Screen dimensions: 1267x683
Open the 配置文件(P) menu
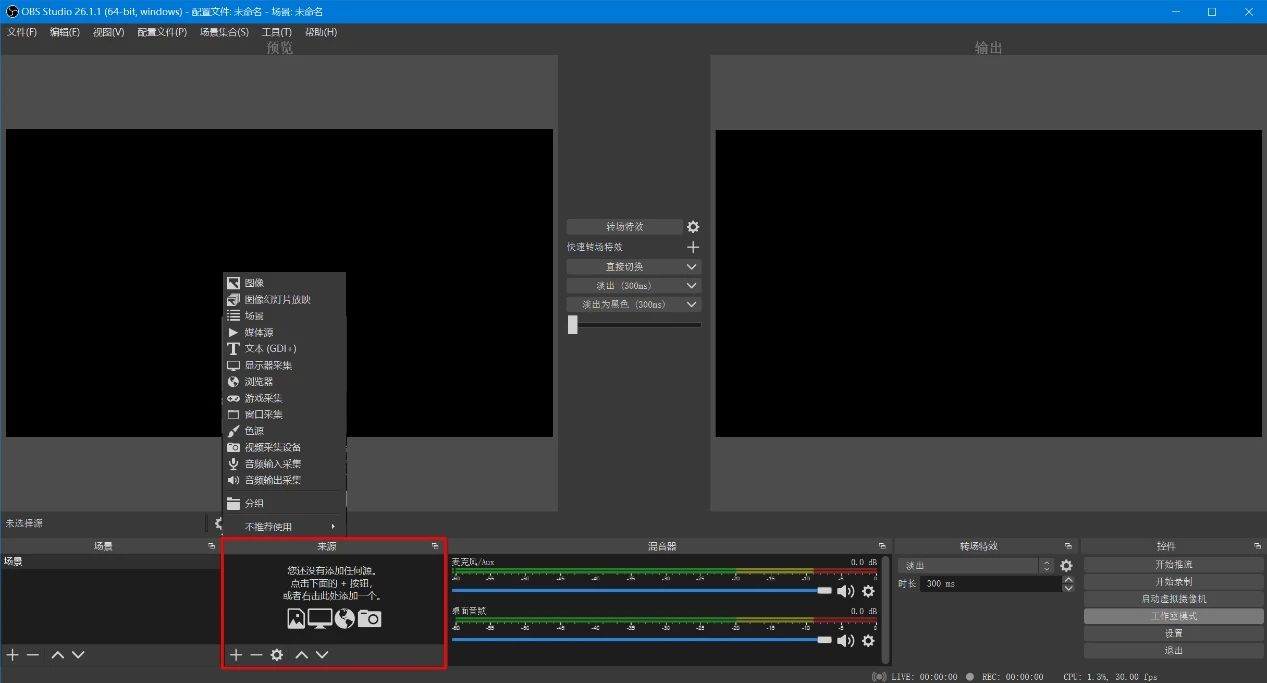pos(162,32)
